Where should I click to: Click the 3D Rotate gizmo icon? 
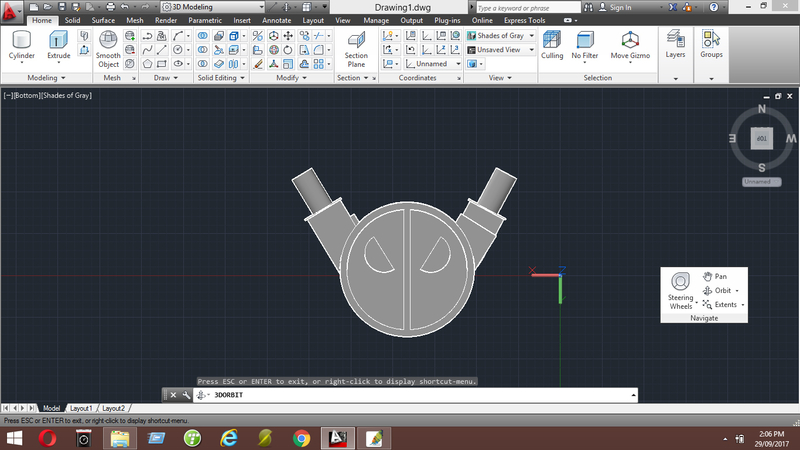point(274,49)
